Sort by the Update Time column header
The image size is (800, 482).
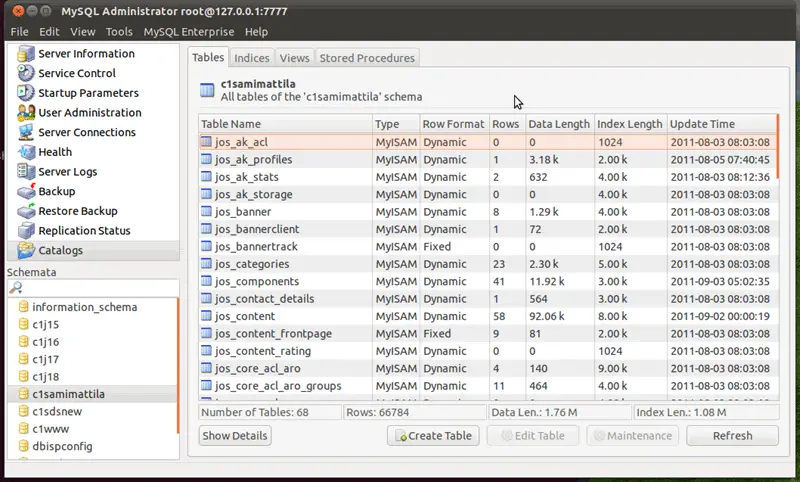tap(722, 124)
